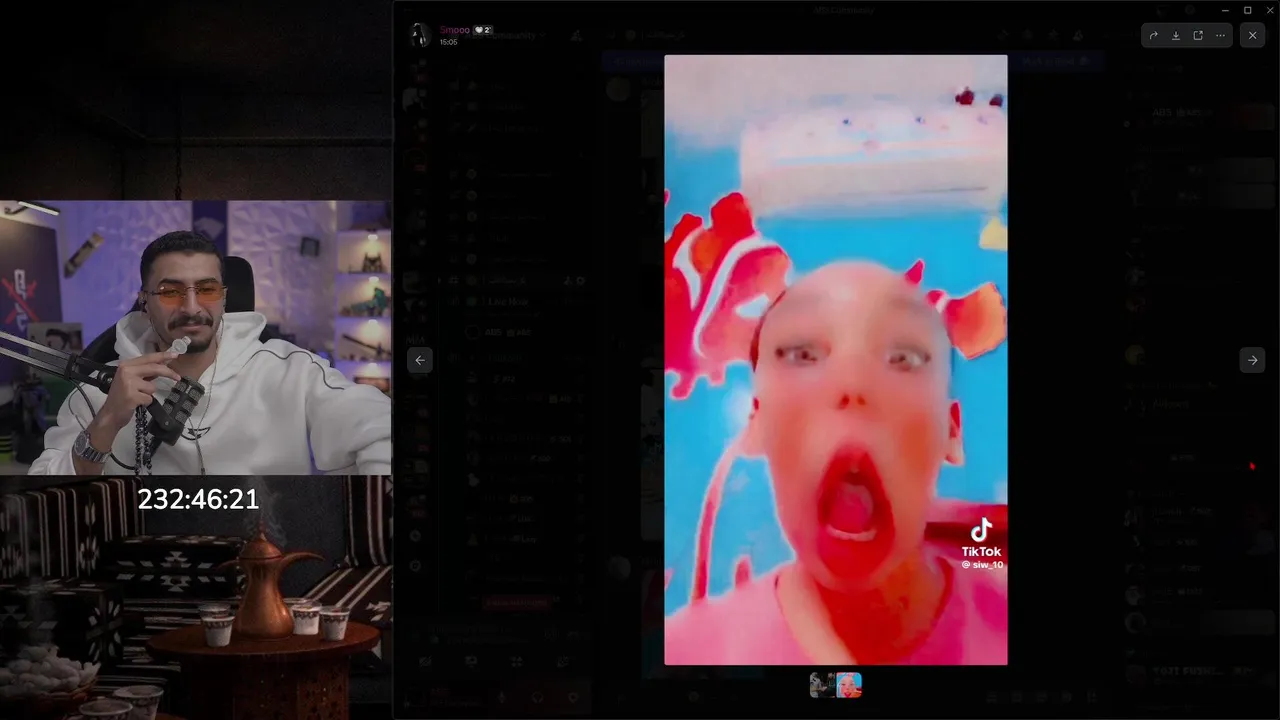
Task: Select the blue-pink thumbnail below image
Action: (849, 685)
